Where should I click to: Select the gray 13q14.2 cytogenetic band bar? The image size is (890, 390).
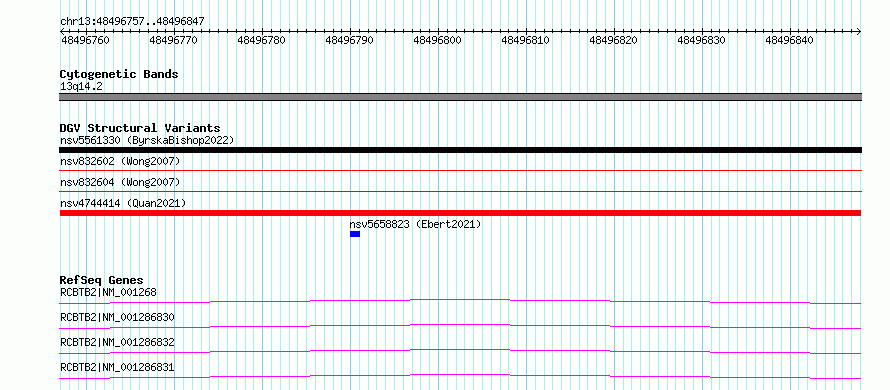460,97
